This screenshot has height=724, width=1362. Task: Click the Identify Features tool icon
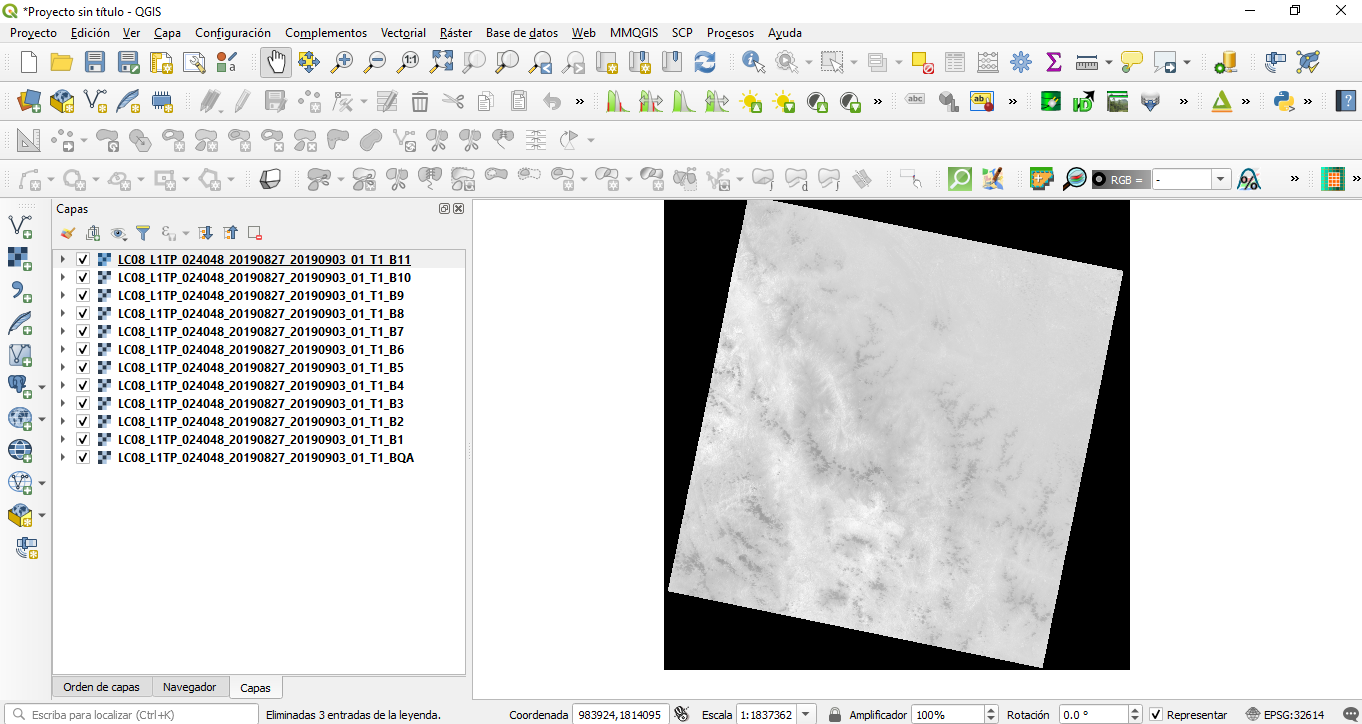pyautogui.click(x=754, y=62)
